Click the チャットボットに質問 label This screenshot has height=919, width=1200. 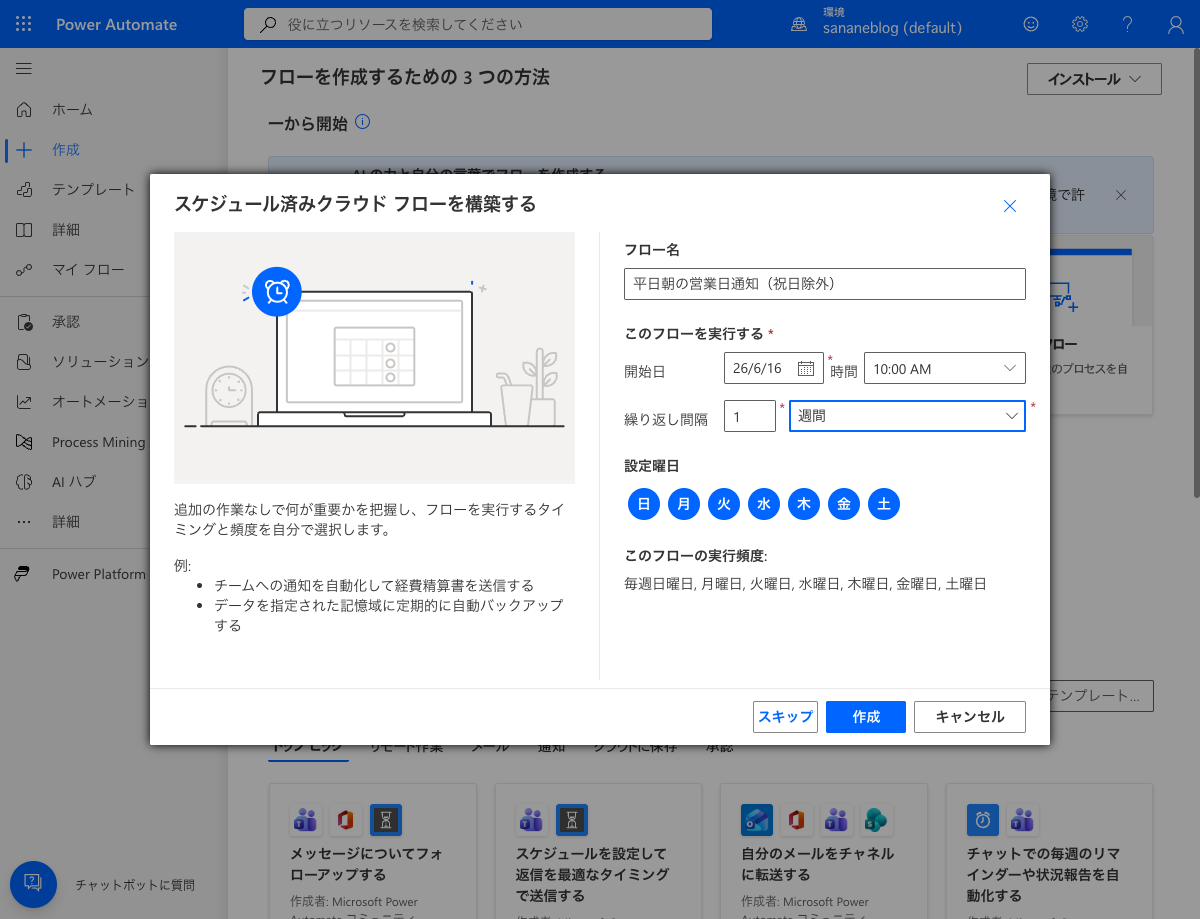(x=135, y=884)
